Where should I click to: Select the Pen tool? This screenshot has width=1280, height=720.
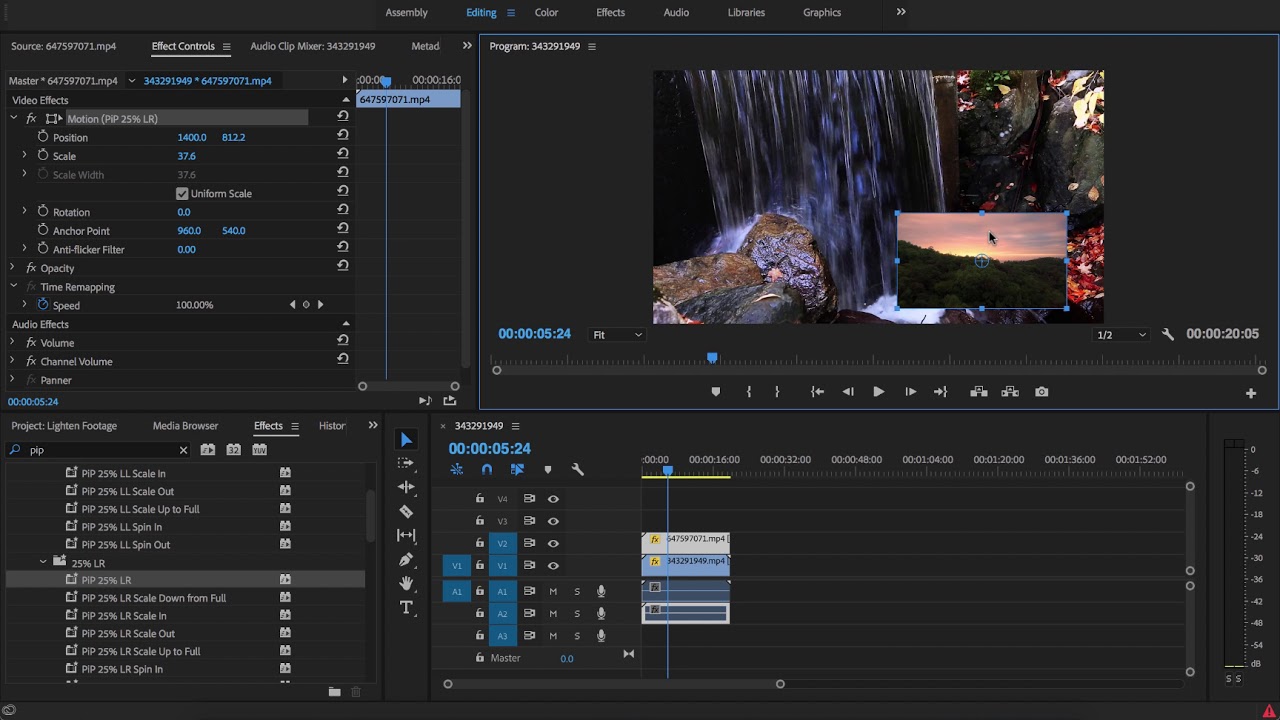pyautogui.click(x=406, y=559)
